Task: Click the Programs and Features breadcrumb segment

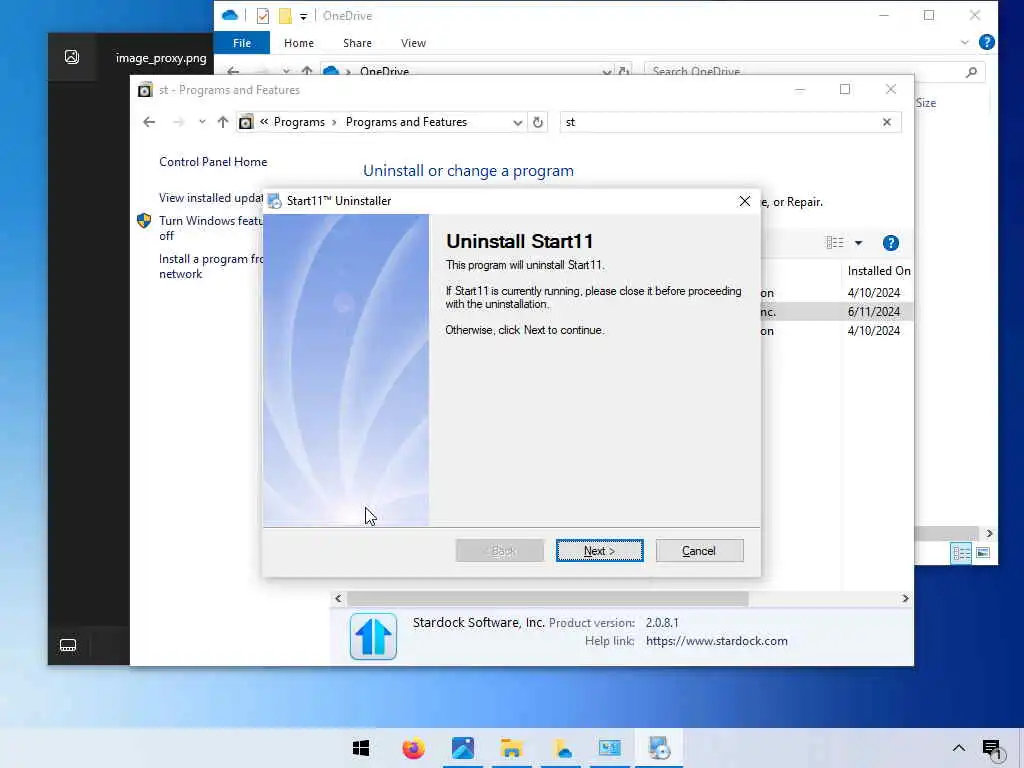Action: pyautogui.click(x=406, y=122)
